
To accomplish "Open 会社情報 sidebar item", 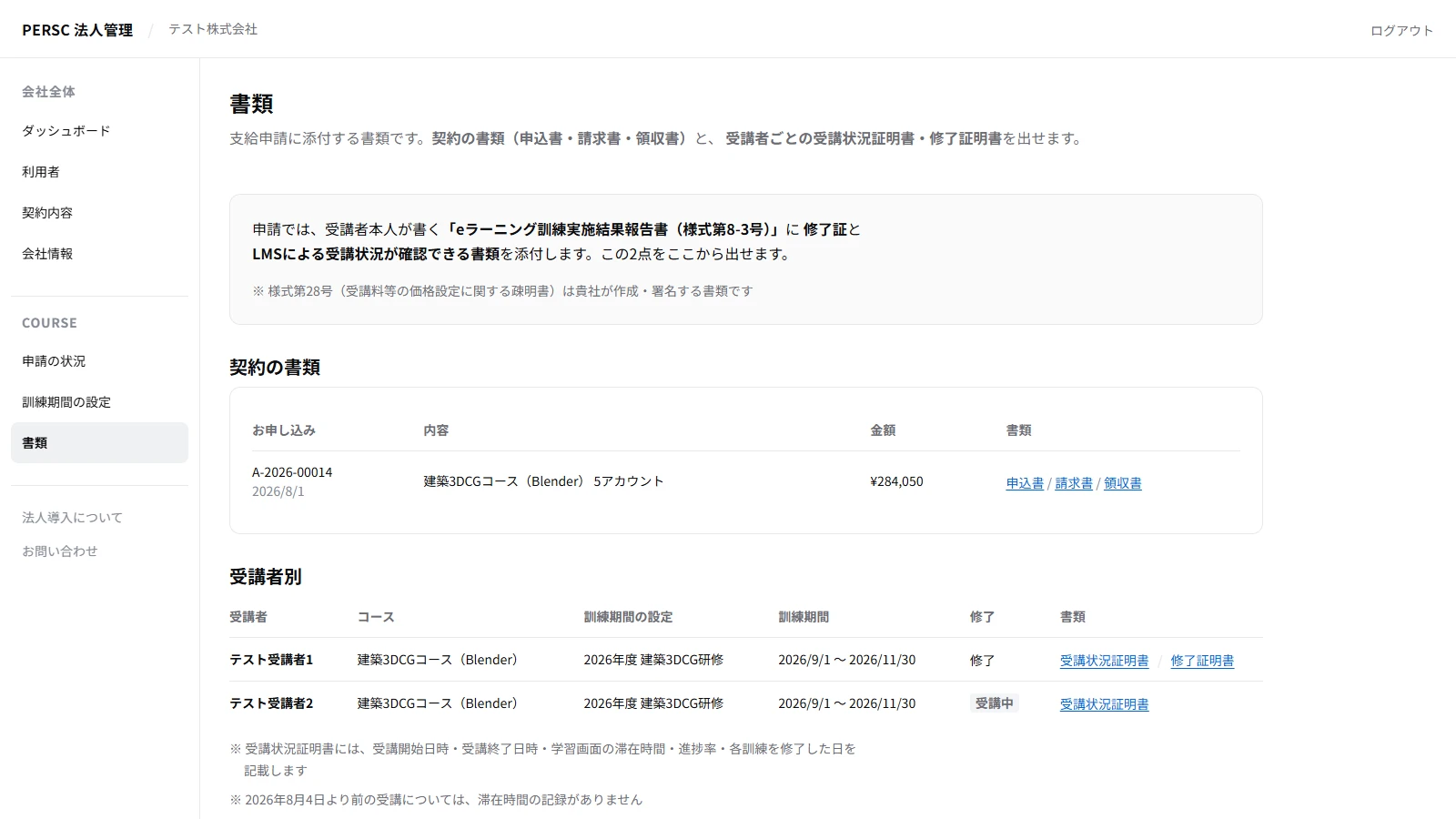I will pos(99,254).
